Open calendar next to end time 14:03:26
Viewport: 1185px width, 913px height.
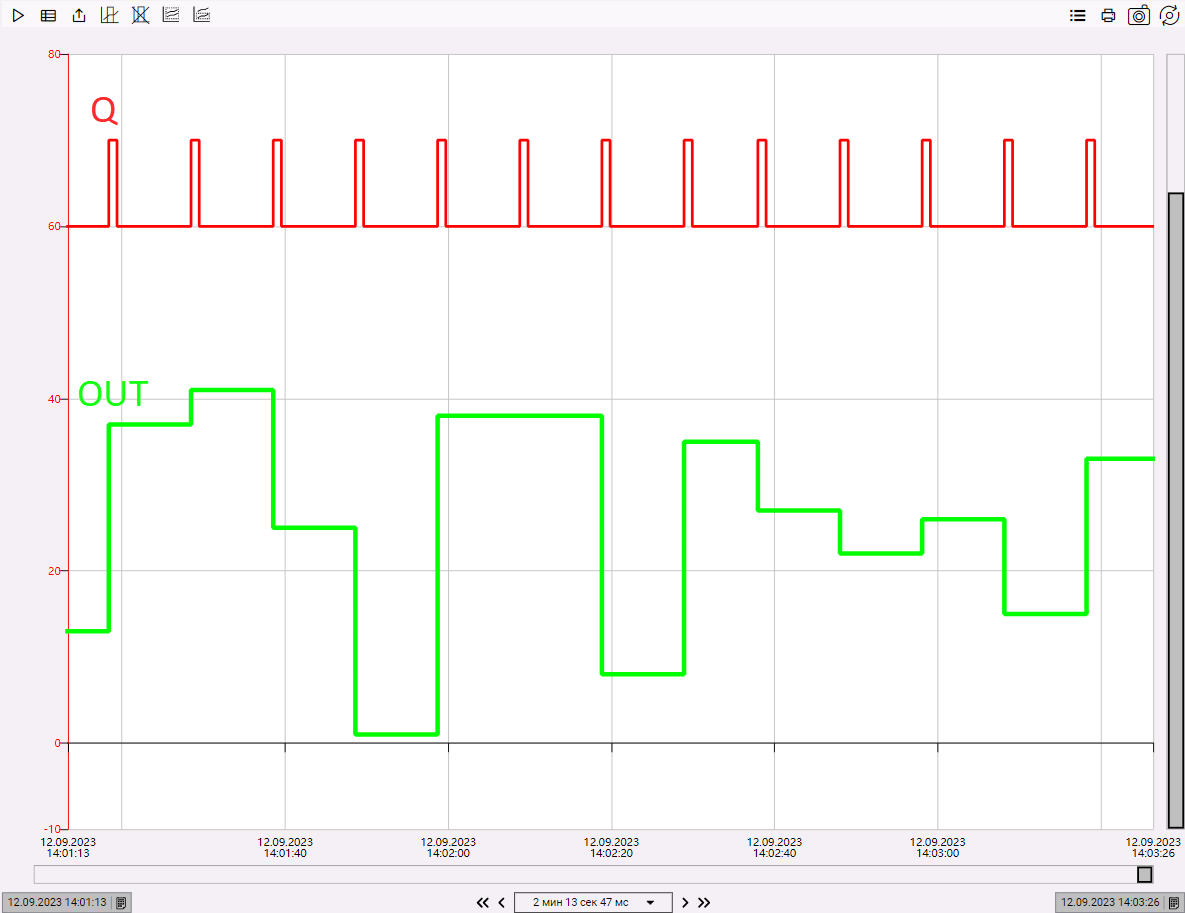[1176, 903]
